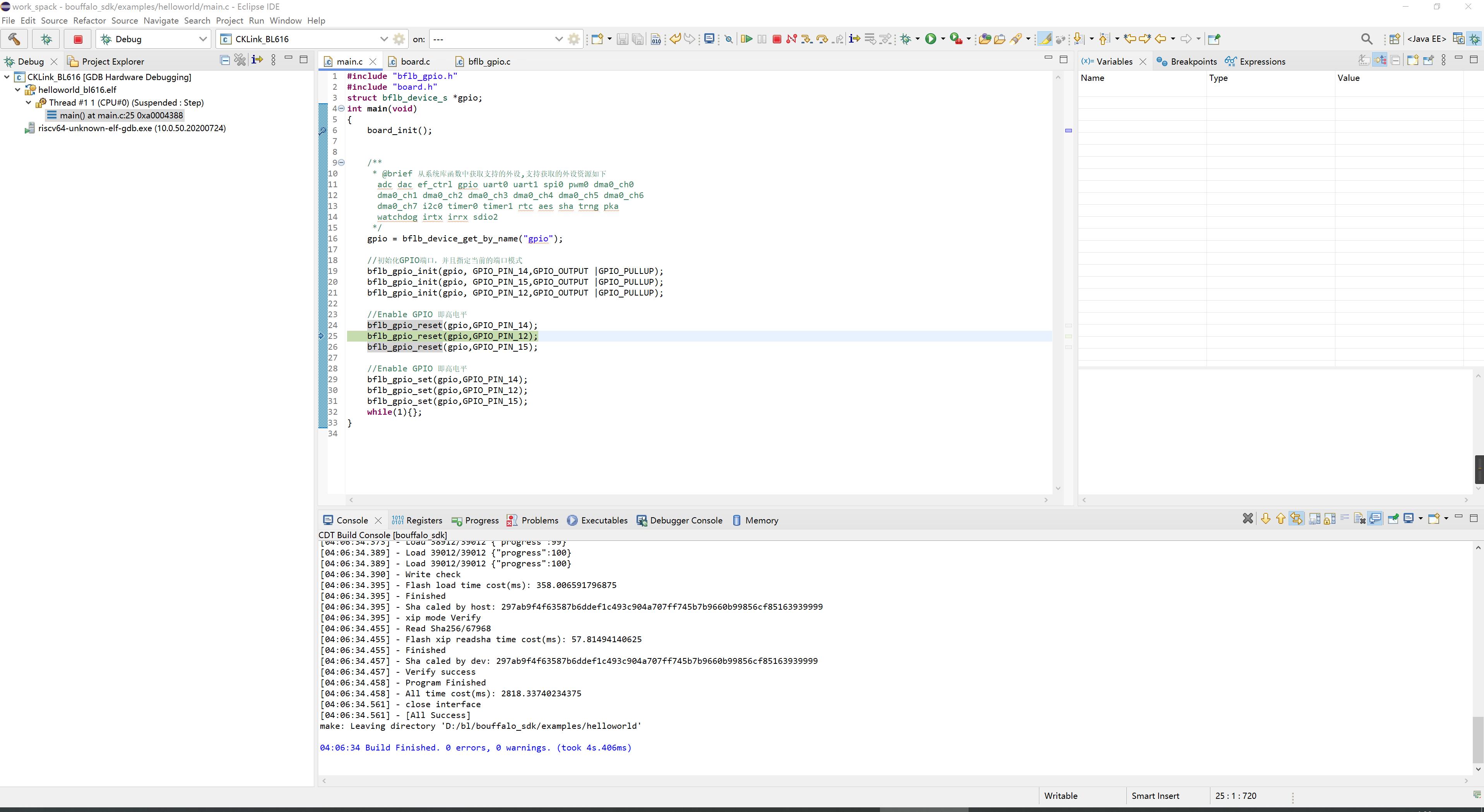Click the Step Over toolbar icon
This screenshot has height=812, width=1484.
(823, 39)
